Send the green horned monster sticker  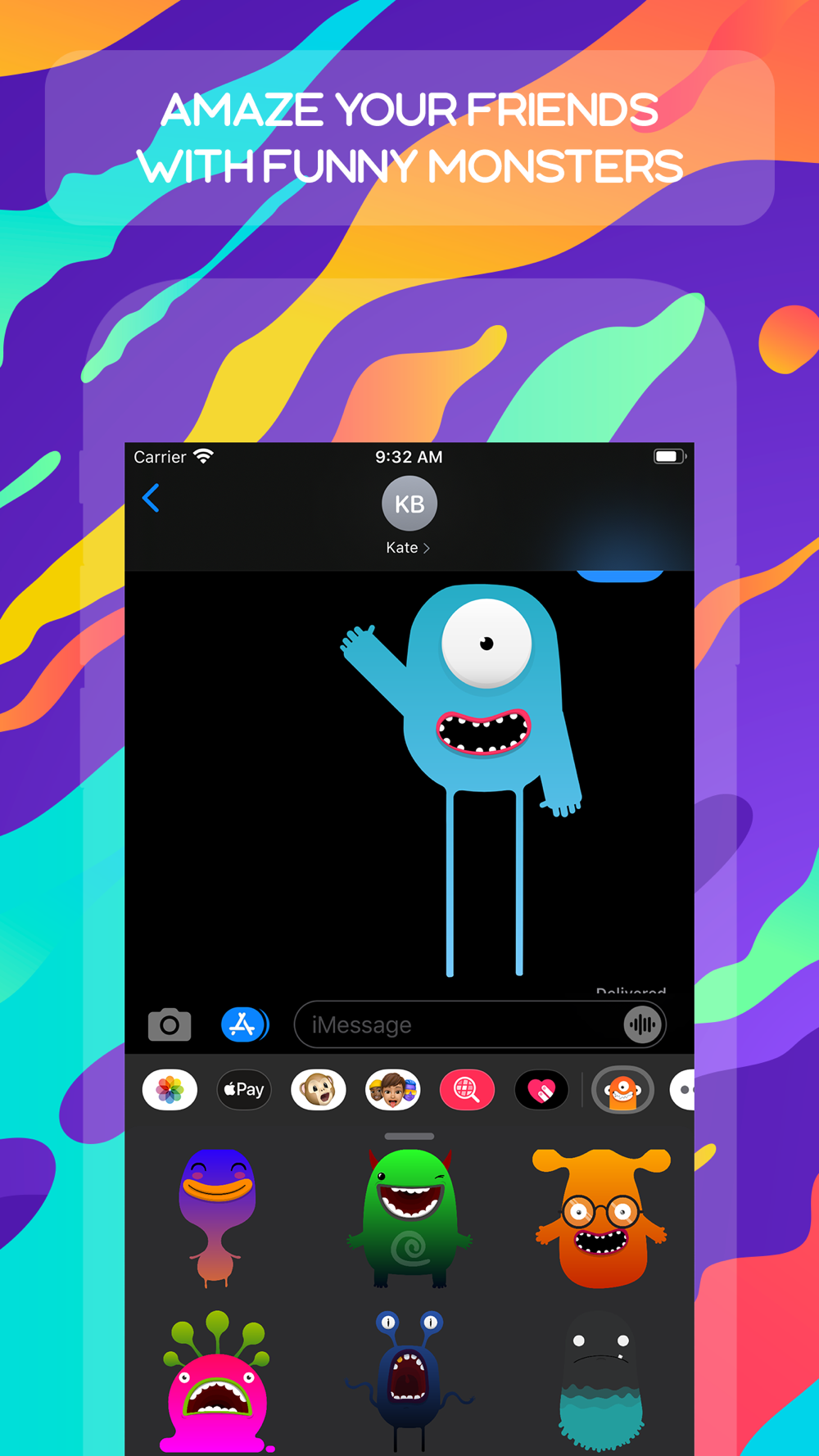(409, 1218)
